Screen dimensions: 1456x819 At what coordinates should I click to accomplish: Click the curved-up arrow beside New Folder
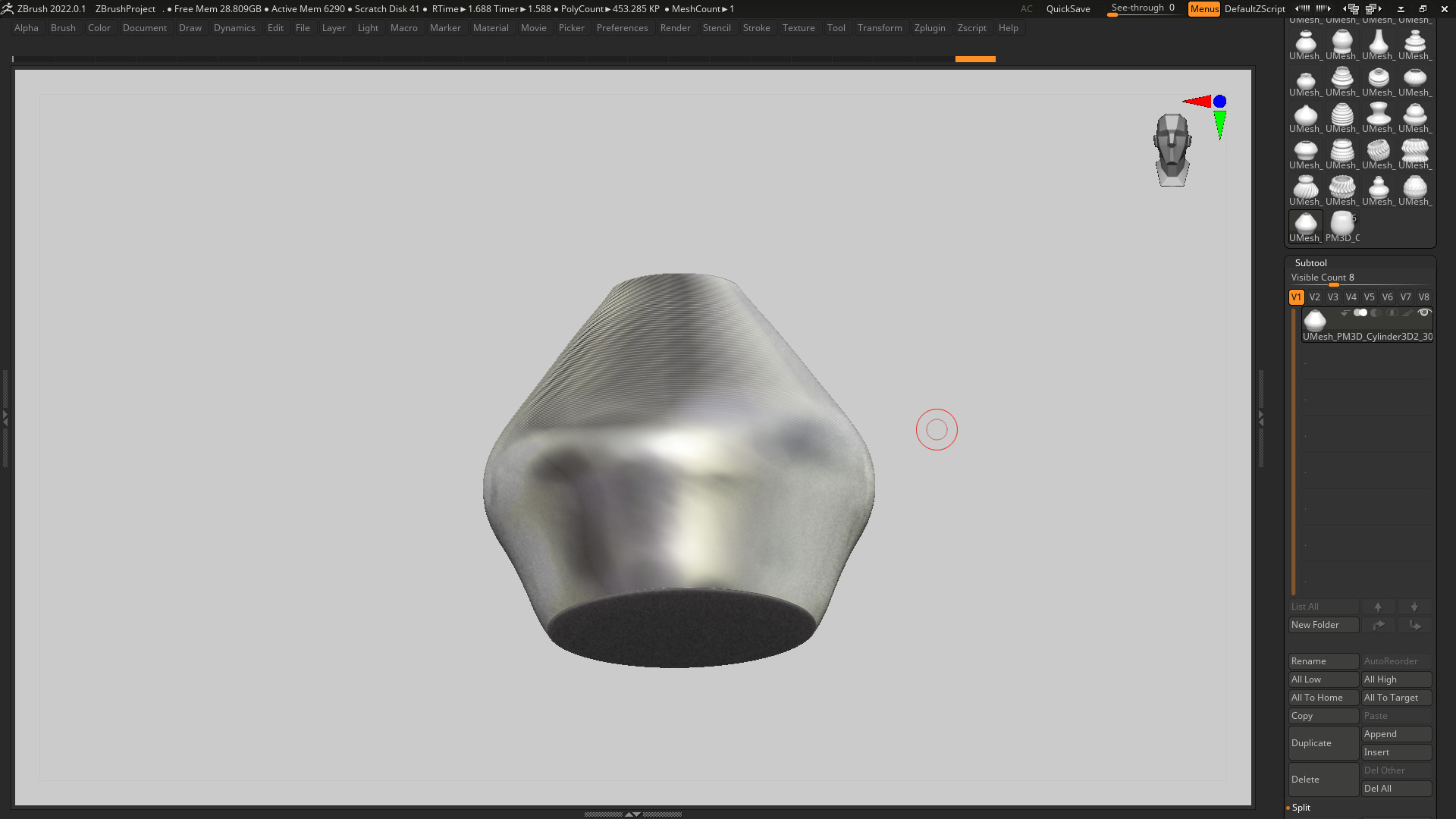tap(1378, 625)
